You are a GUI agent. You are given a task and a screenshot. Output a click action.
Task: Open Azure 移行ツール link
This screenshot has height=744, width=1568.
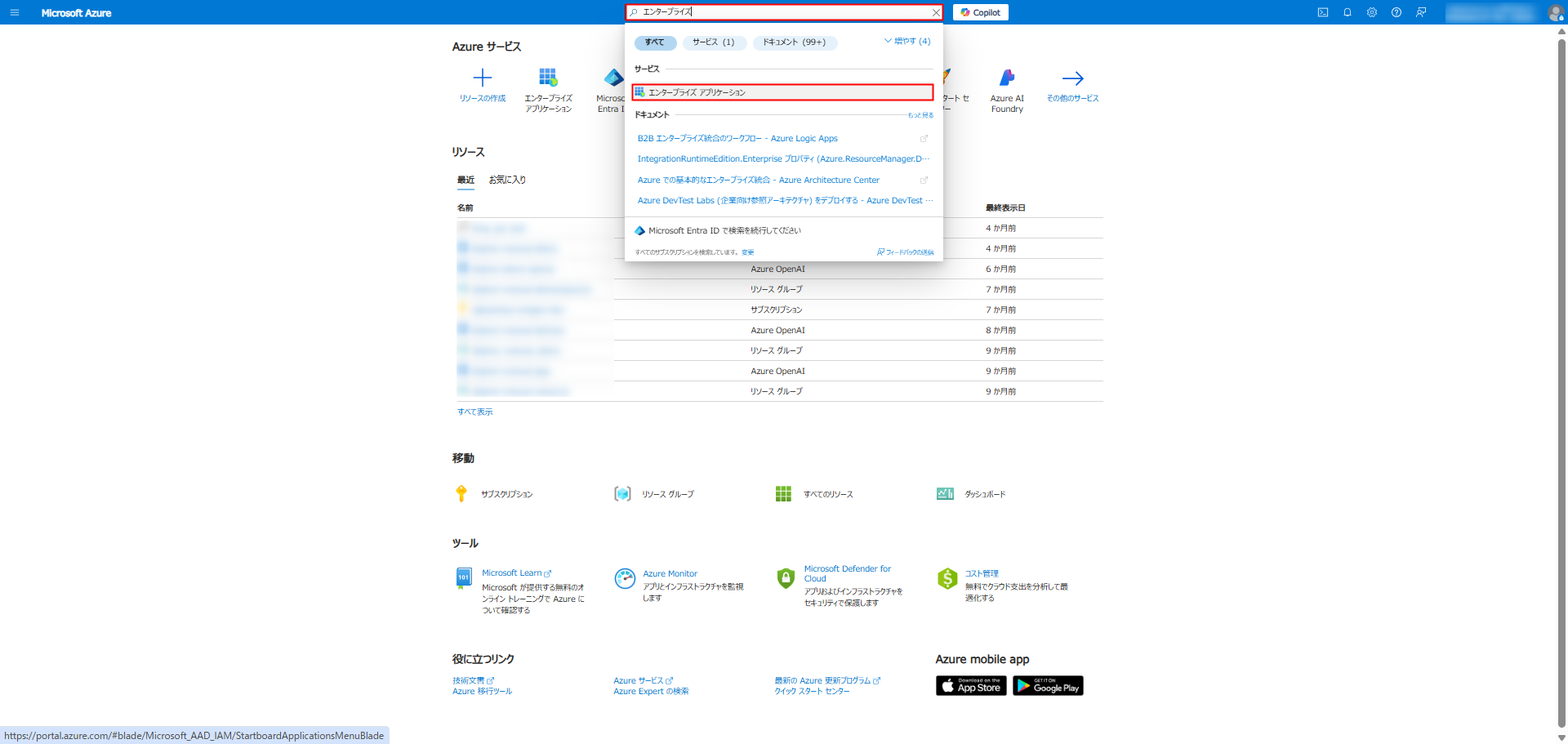(x=482, y=692)
